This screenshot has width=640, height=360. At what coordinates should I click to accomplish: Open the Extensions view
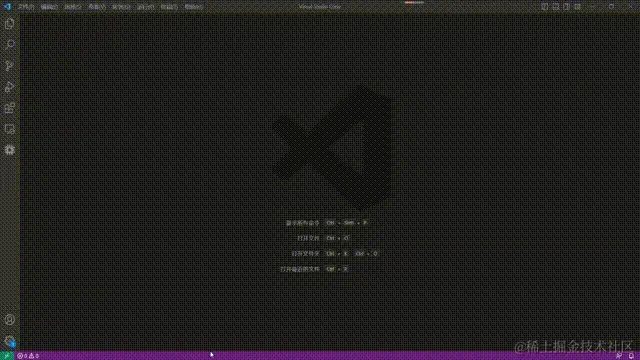coord(10,108)
